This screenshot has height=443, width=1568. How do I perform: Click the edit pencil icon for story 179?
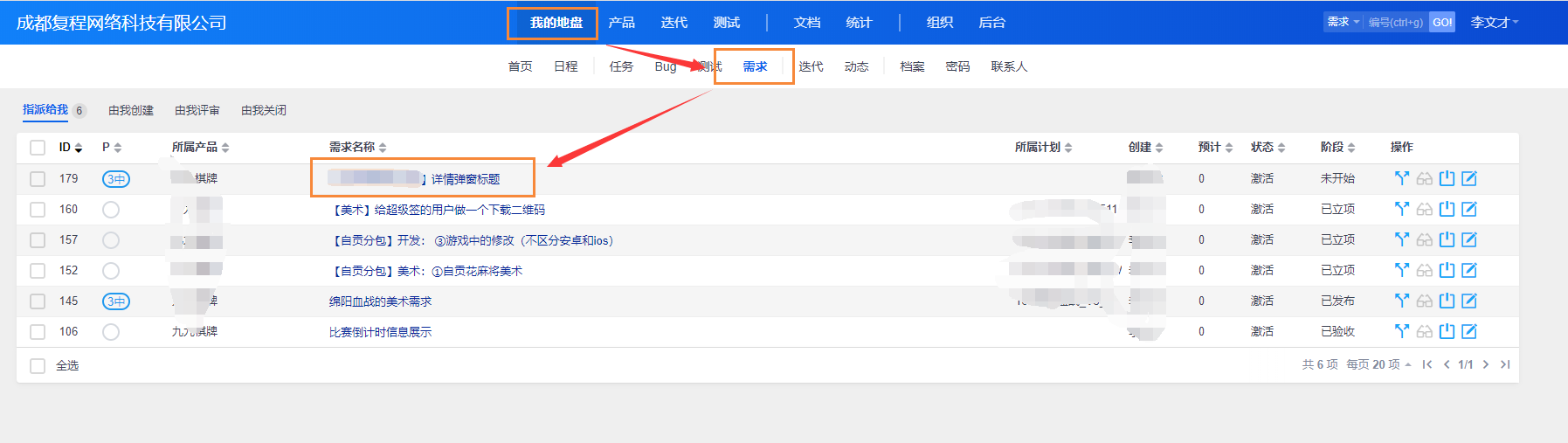[1469, 178]
